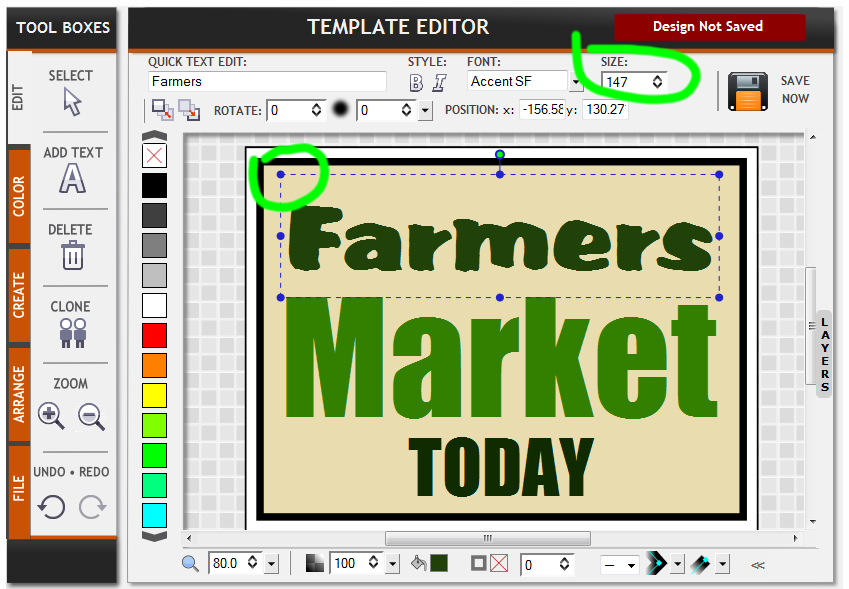Undo the last action
The height and width of the screenshot is (589, 849).
coord(51,507)
